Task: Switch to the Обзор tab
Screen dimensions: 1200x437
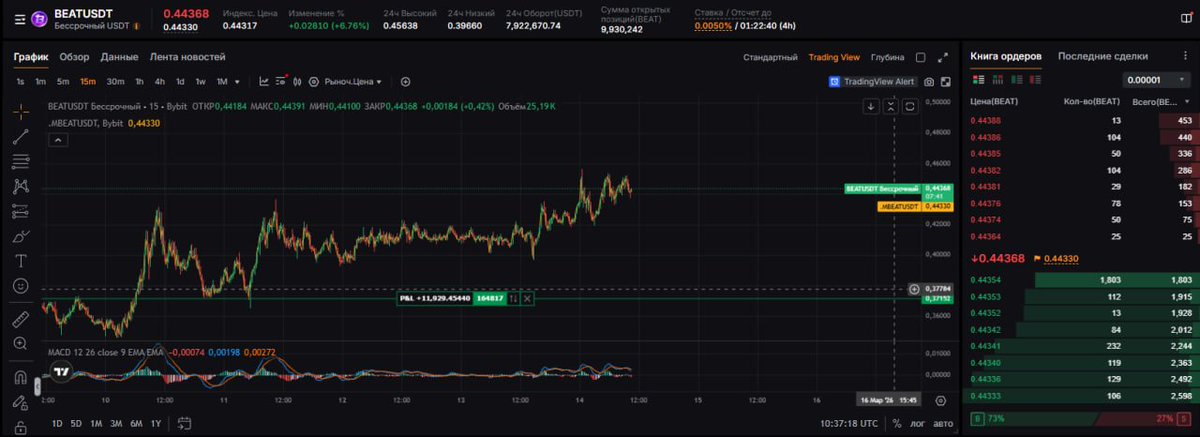Action: click(x=74, y=57)
